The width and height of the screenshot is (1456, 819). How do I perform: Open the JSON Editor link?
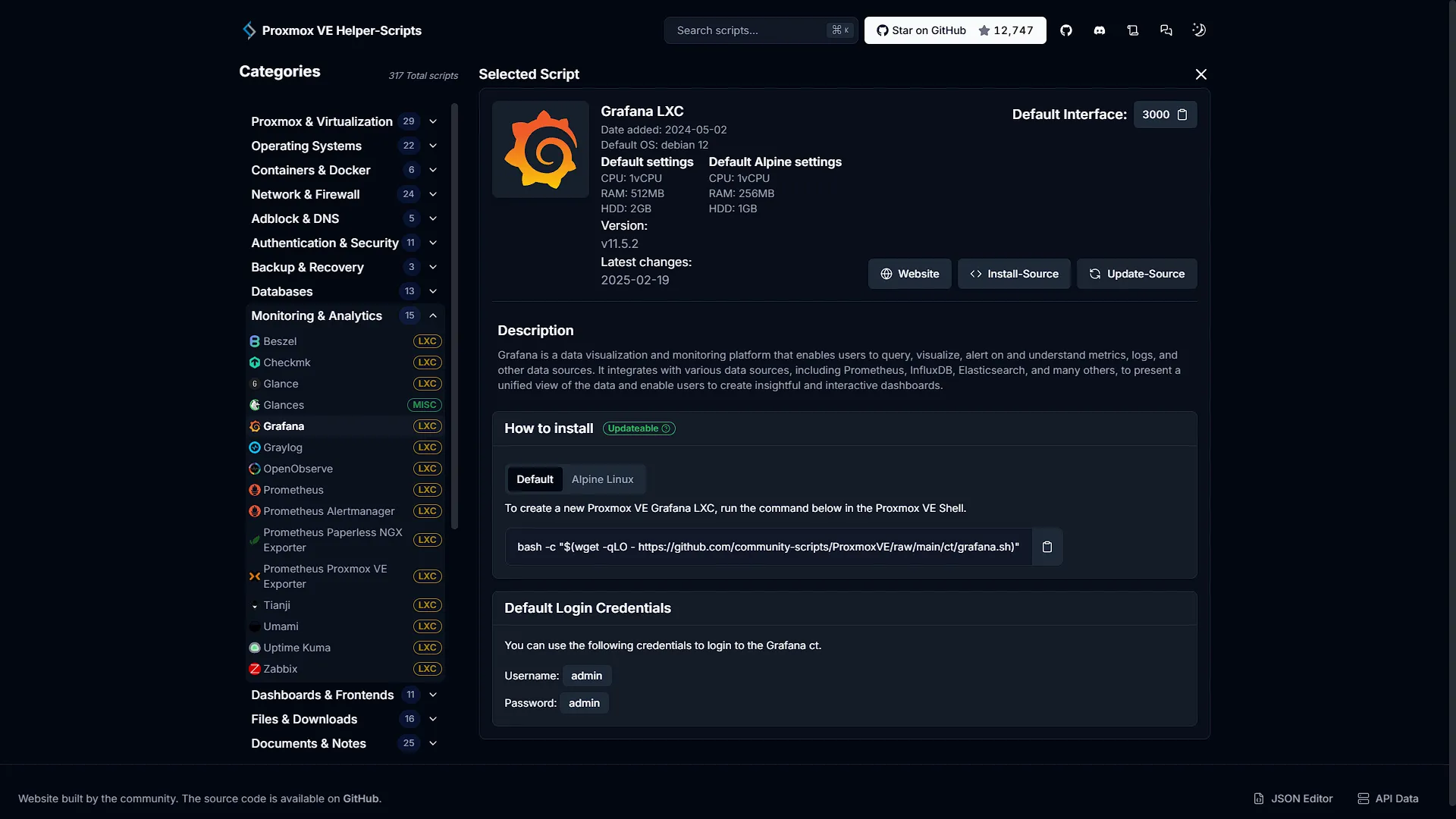(1293, 799)
